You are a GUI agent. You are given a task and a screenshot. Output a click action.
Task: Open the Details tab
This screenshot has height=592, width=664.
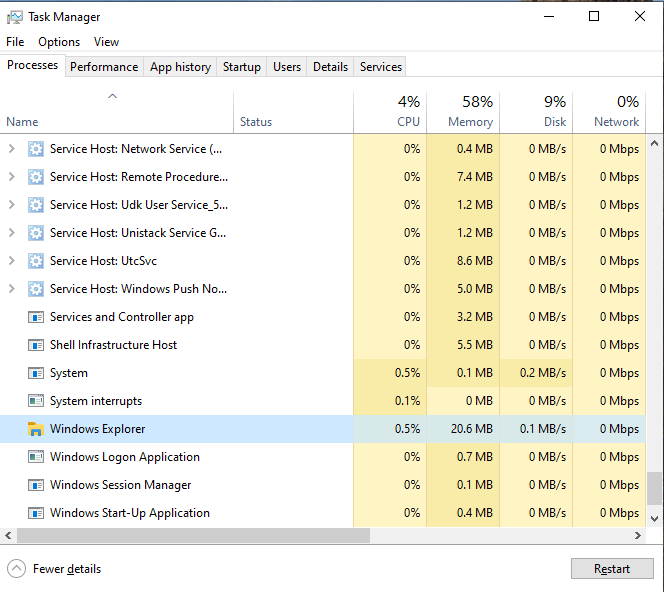pos(330,67)
